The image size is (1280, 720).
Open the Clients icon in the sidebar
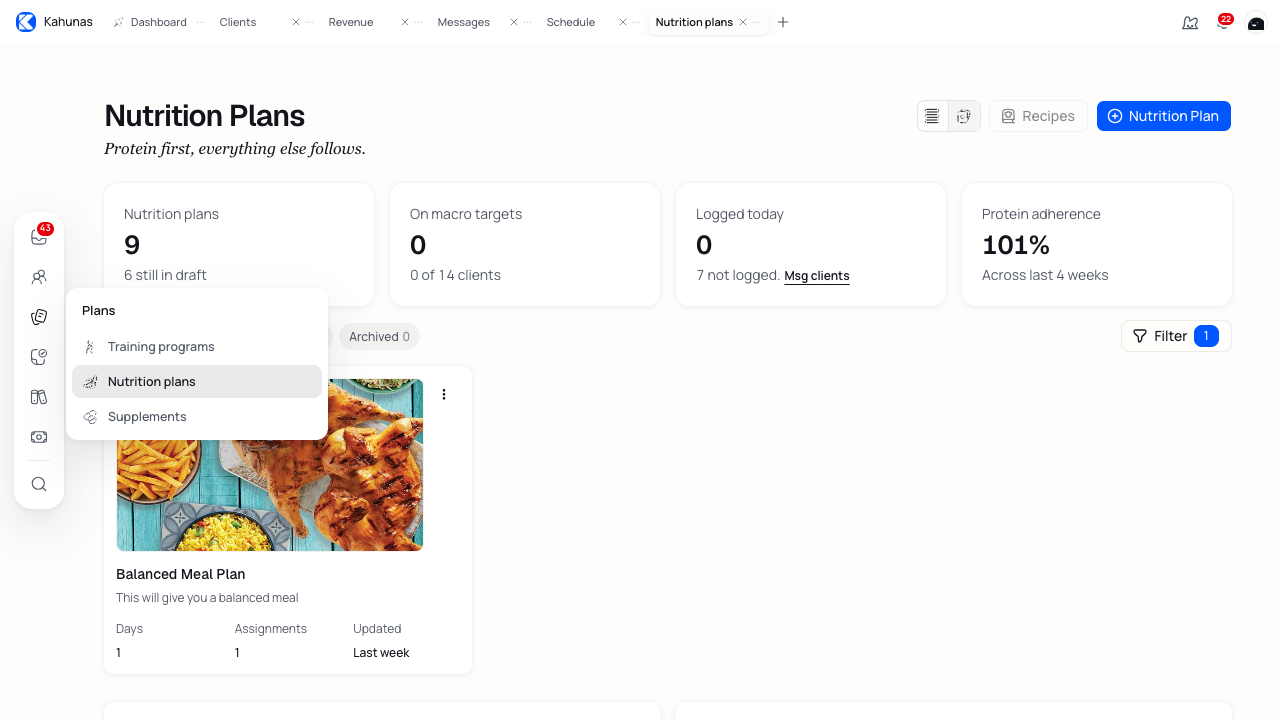[x=39, y=277]
